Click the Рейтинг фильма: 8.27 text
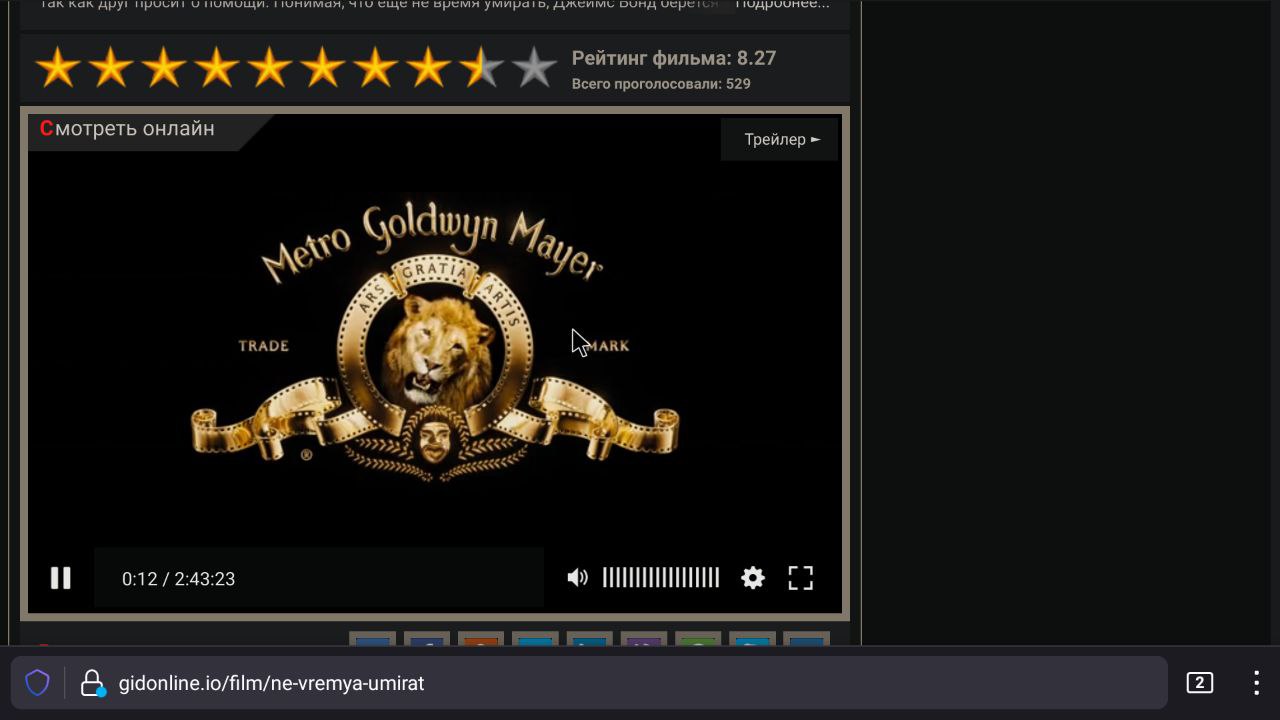Viewport: 1280px width, 720px height. click(x=674, y=58)
